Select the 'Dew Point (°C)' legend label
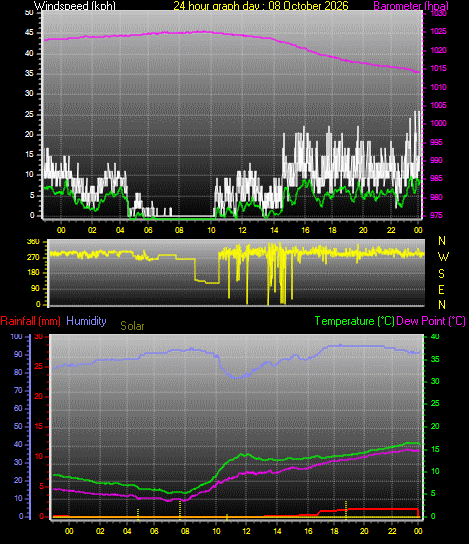 pos(431,321)
